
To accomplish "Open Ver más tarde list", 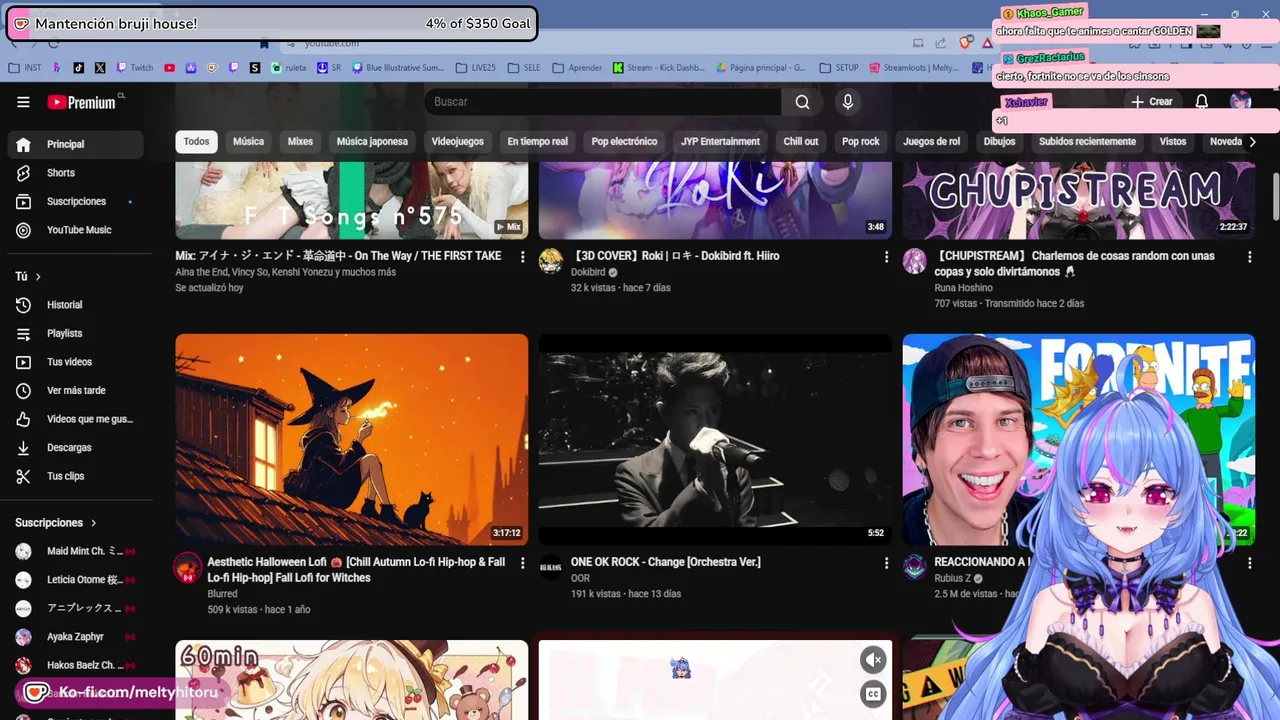I will click(76, 390).
